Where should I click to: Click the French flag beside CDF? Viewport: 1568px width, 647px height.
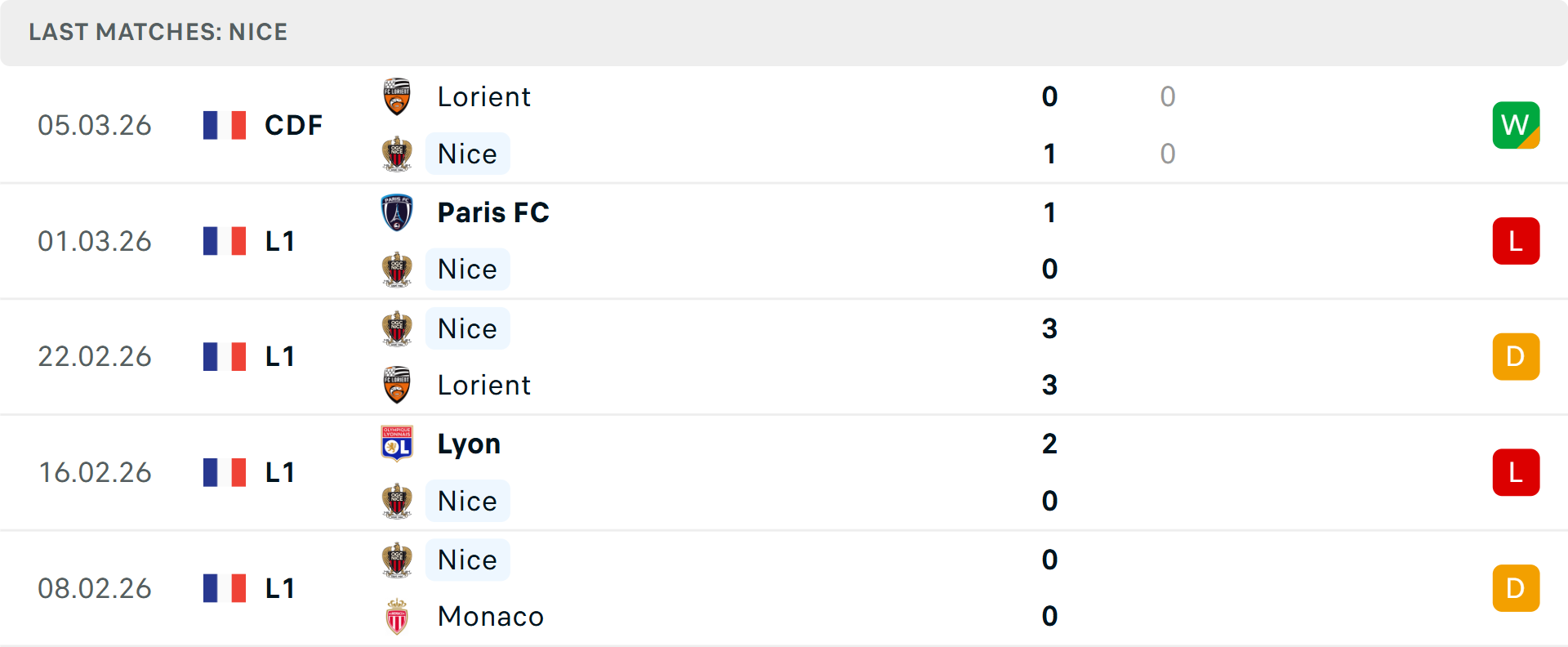coord(225,126)
